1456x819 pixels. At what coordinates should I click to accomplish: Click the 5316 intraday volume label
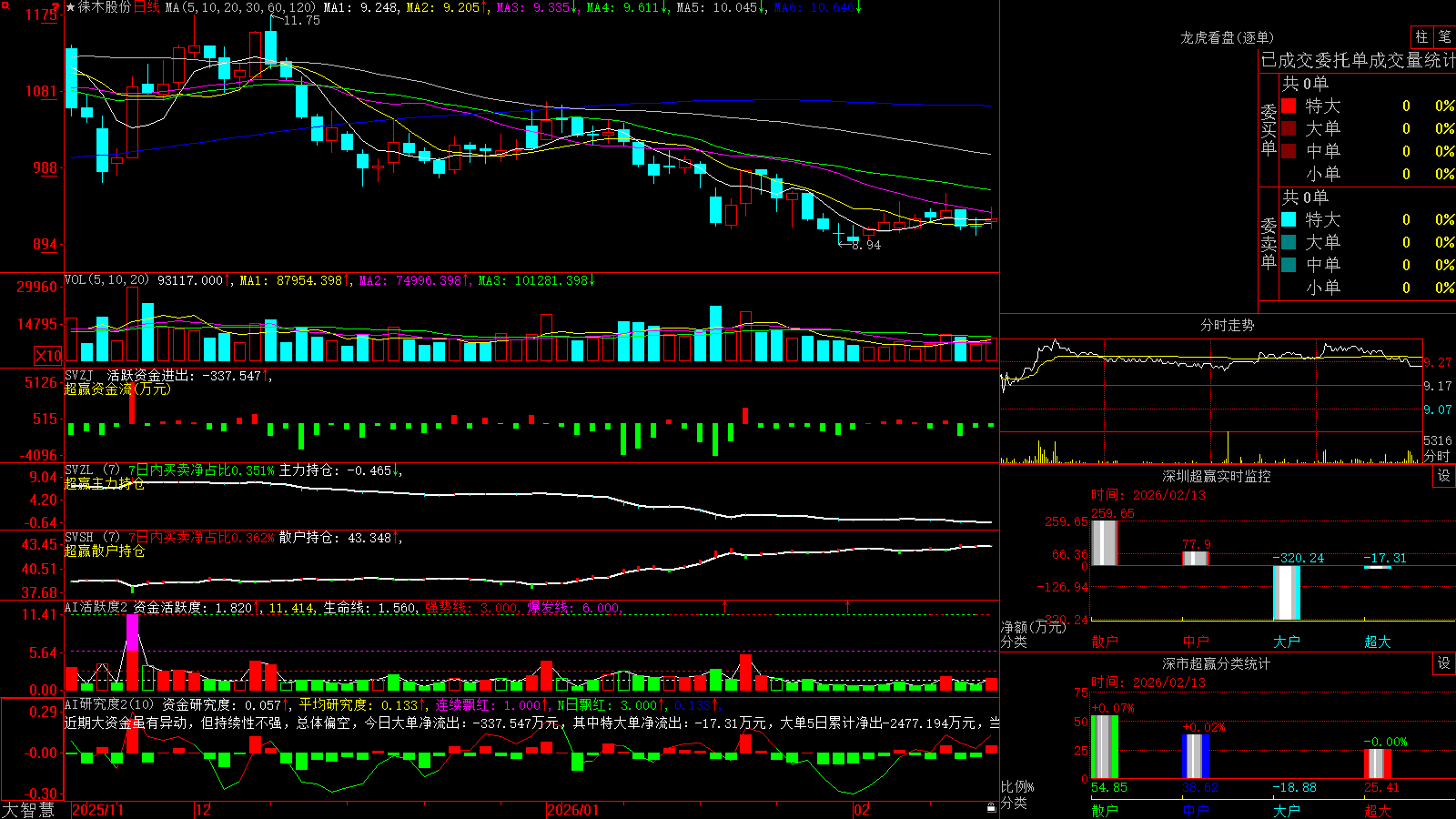point(1438,440)
